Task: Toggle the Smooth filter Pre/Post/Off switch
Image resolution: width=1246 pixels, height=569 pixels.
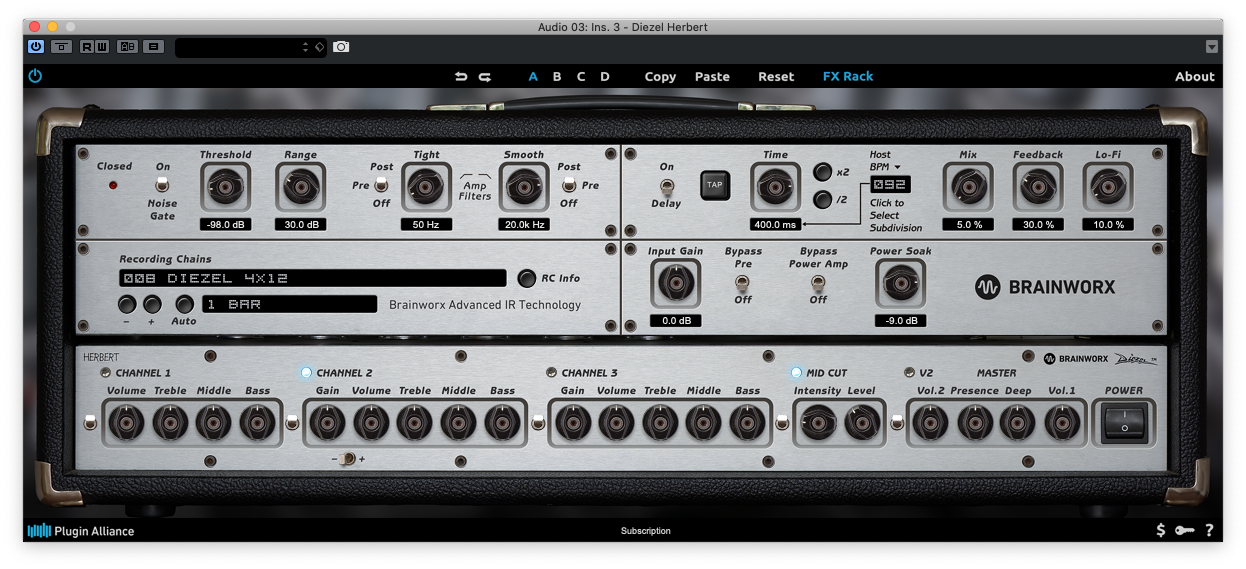Action: [x=569, y=185]
